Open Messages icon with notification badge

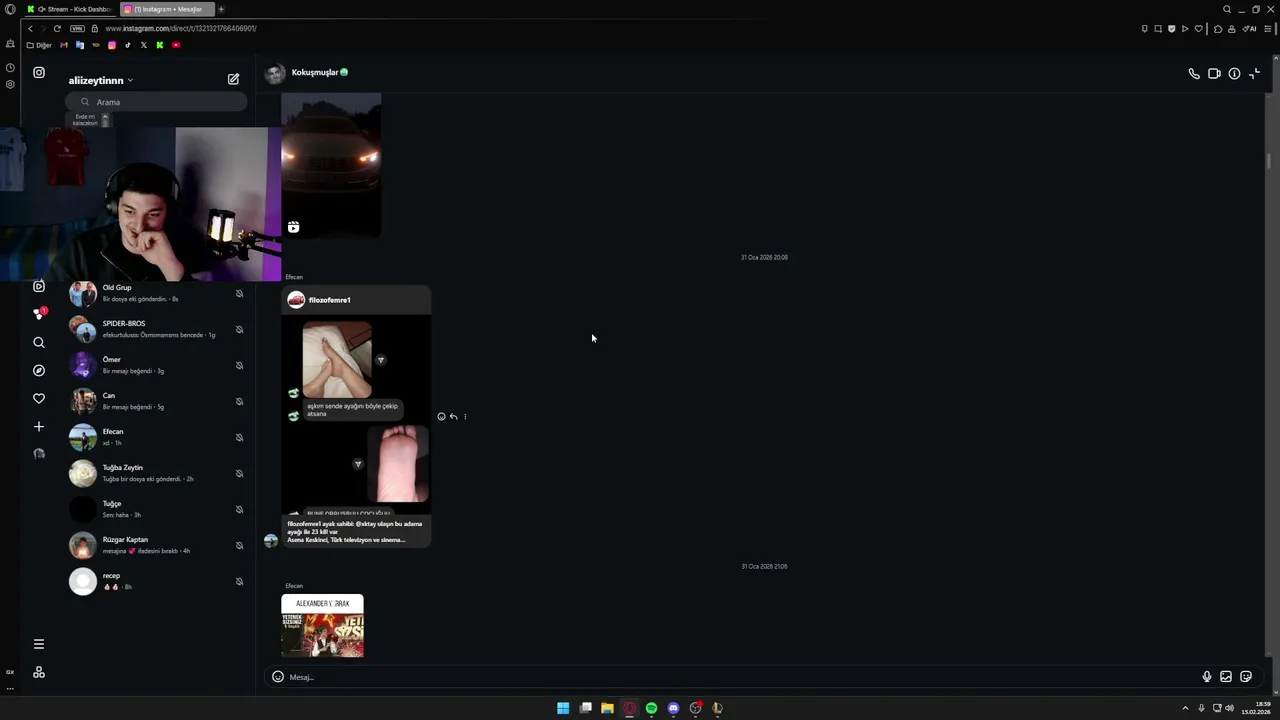(39, 313)
